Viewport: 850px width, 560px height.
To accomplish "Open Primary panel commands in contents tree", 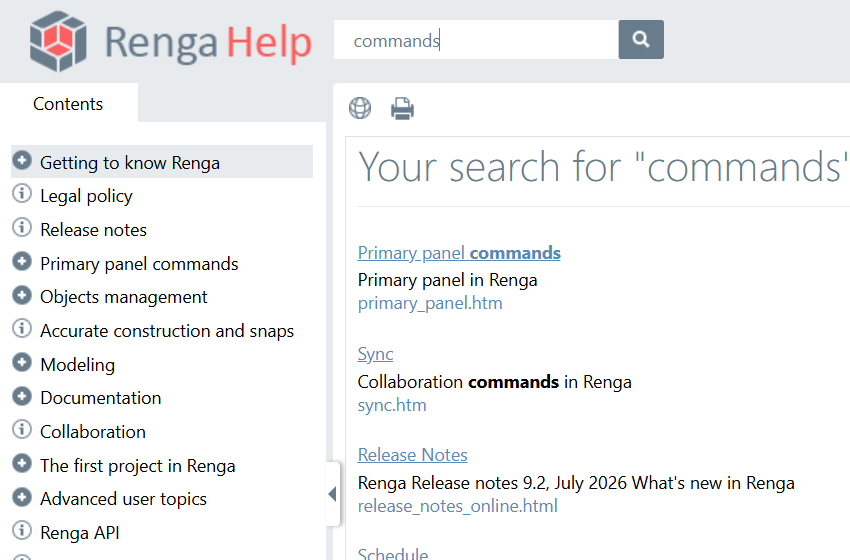I will coord(139,263).
